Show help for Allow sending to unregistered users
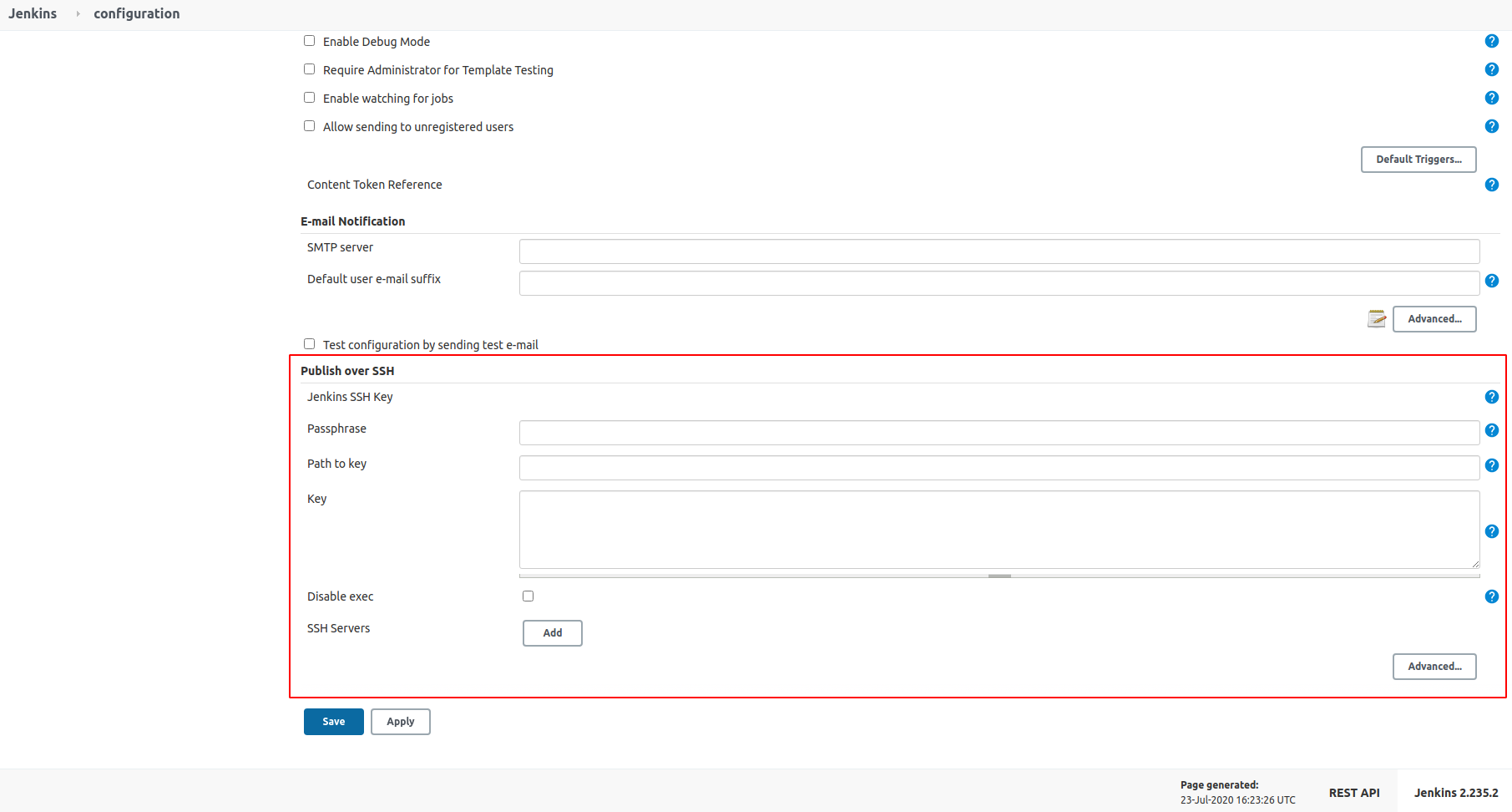Viewport: 1512px width, 812px height. point(1491,126)
